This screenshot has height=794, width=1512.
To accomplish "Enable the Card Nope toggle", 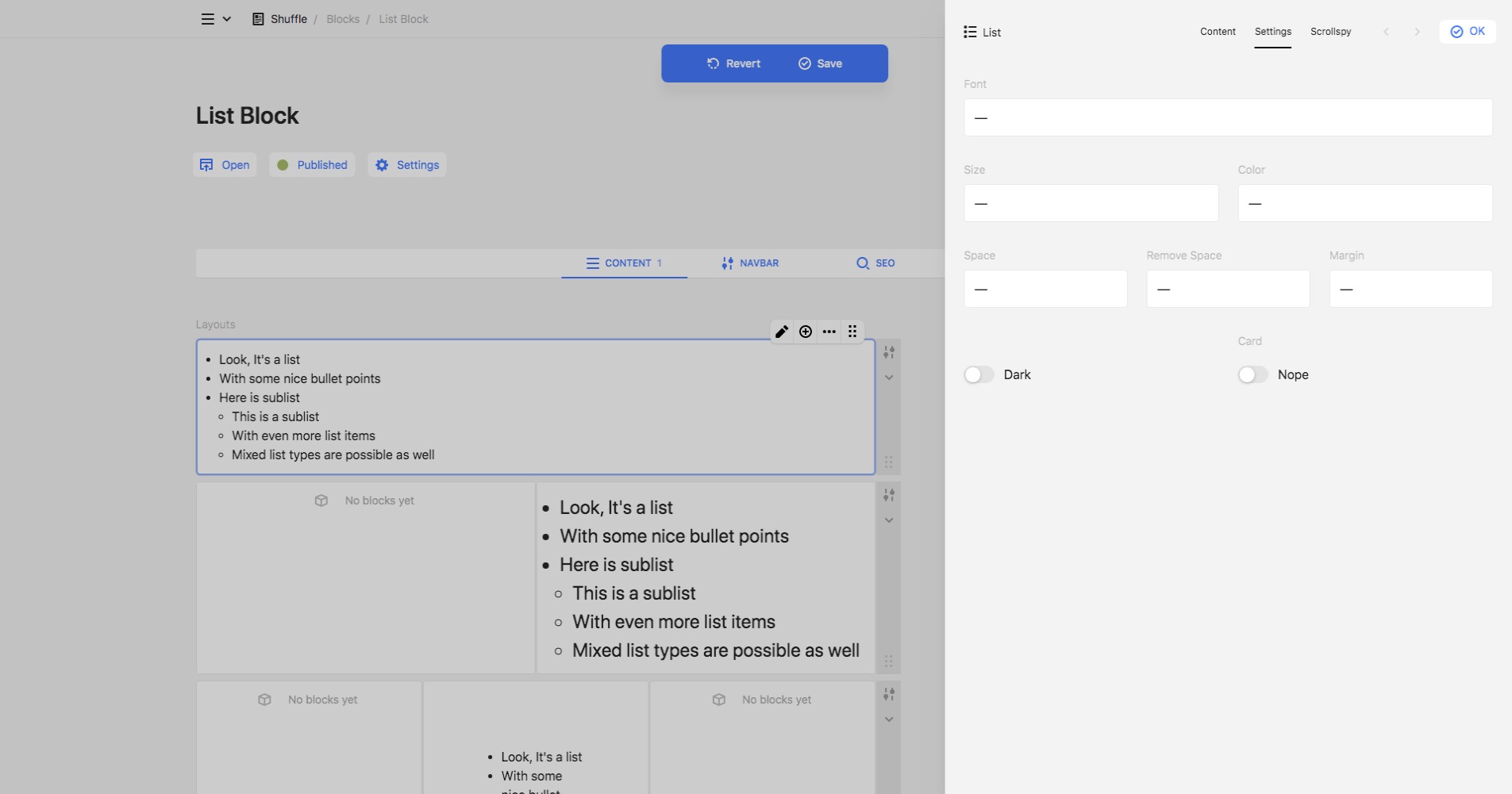I will click(1252, 374).
